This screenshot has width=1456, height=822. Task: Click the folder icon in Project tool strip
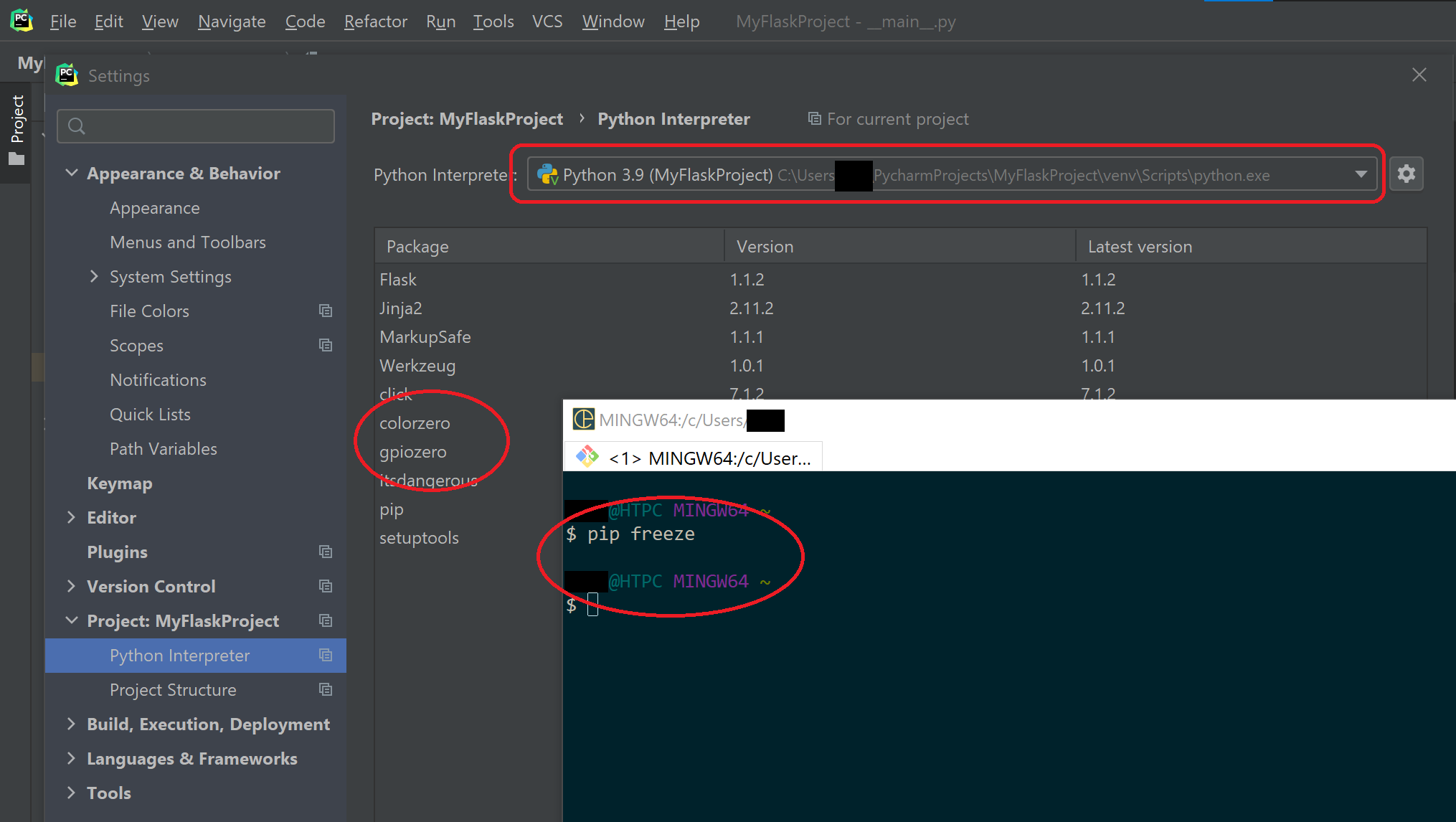point(16,159)
